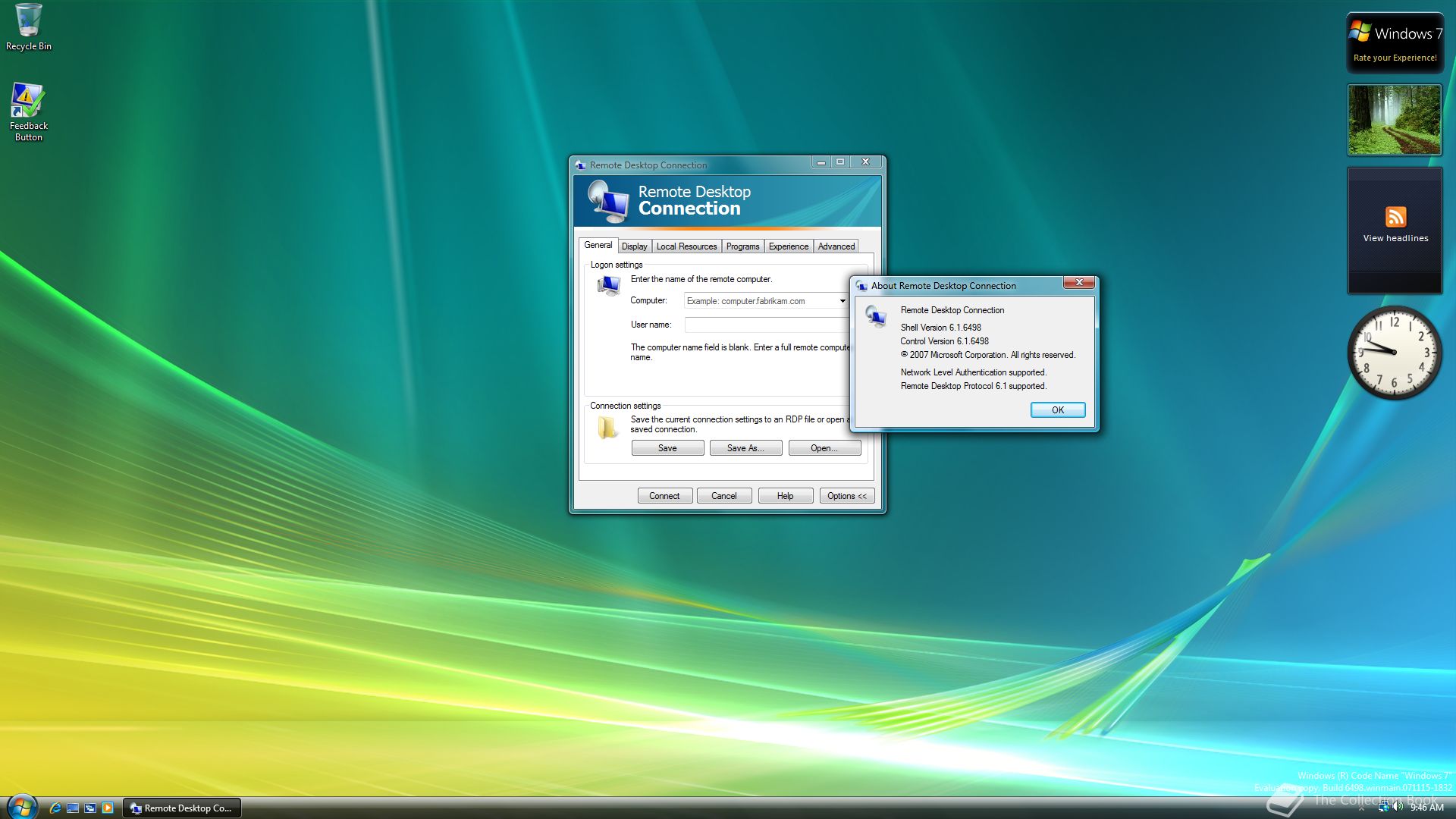This screenshot has width=1456, height=819.
Task: Switch to the Local Resources tab
Action: [x=686, y=246]
